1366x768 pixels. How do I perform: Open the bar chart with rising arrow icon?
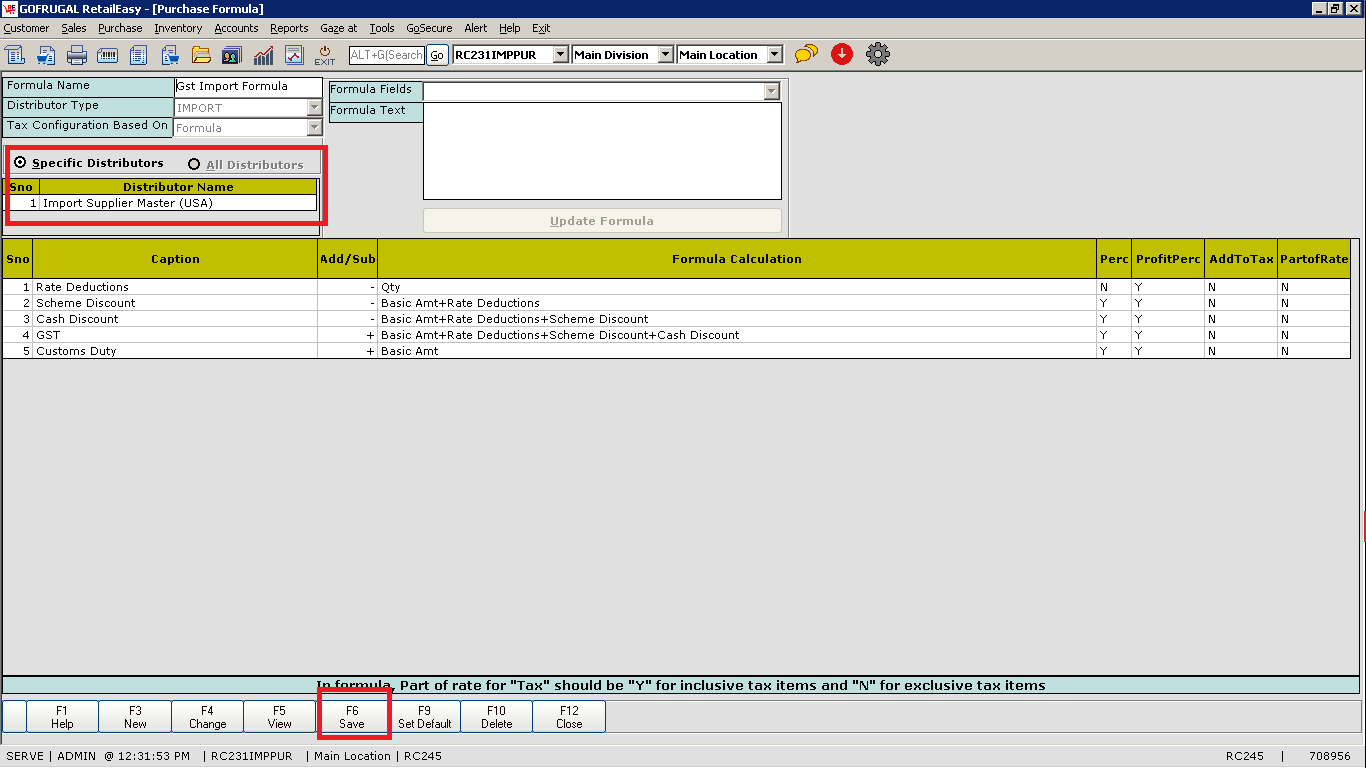tap(263, 55)
